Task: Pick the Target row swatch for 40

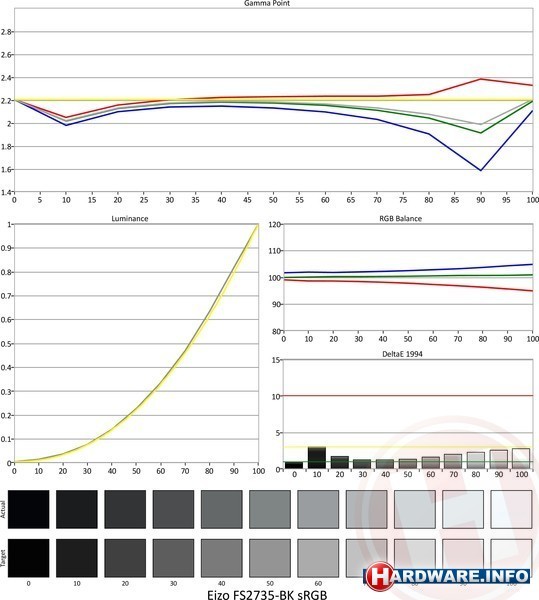Action: (x=221, y=558)
